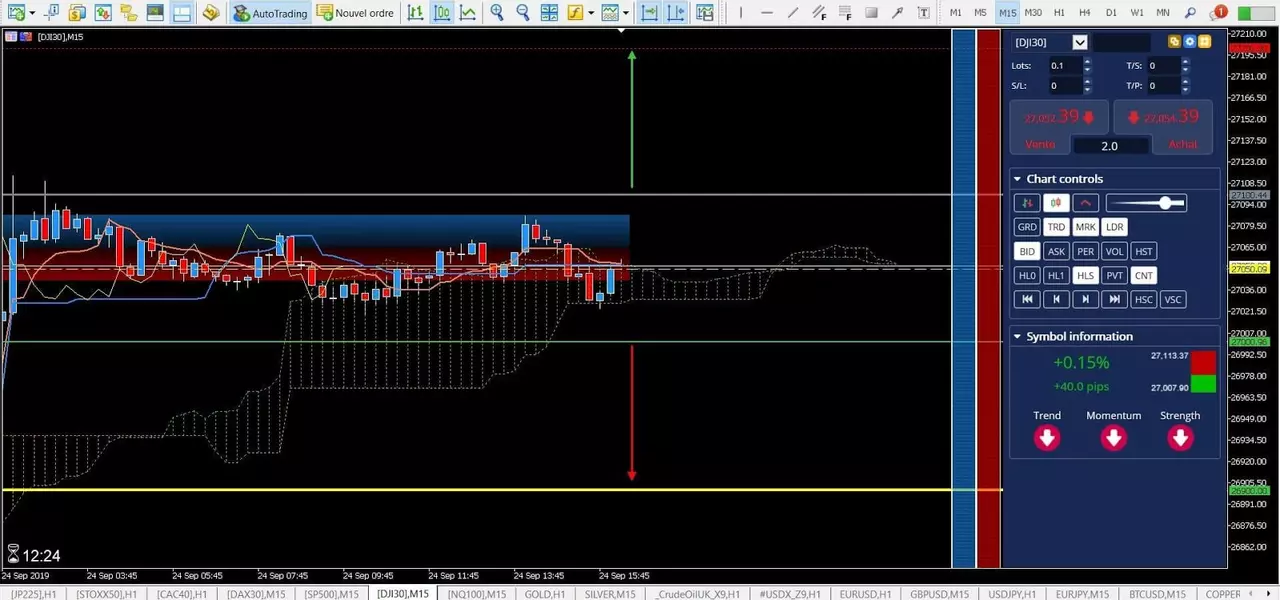Tile chart windows icon
Viewport: 1280px width, 600px height.
549,13
